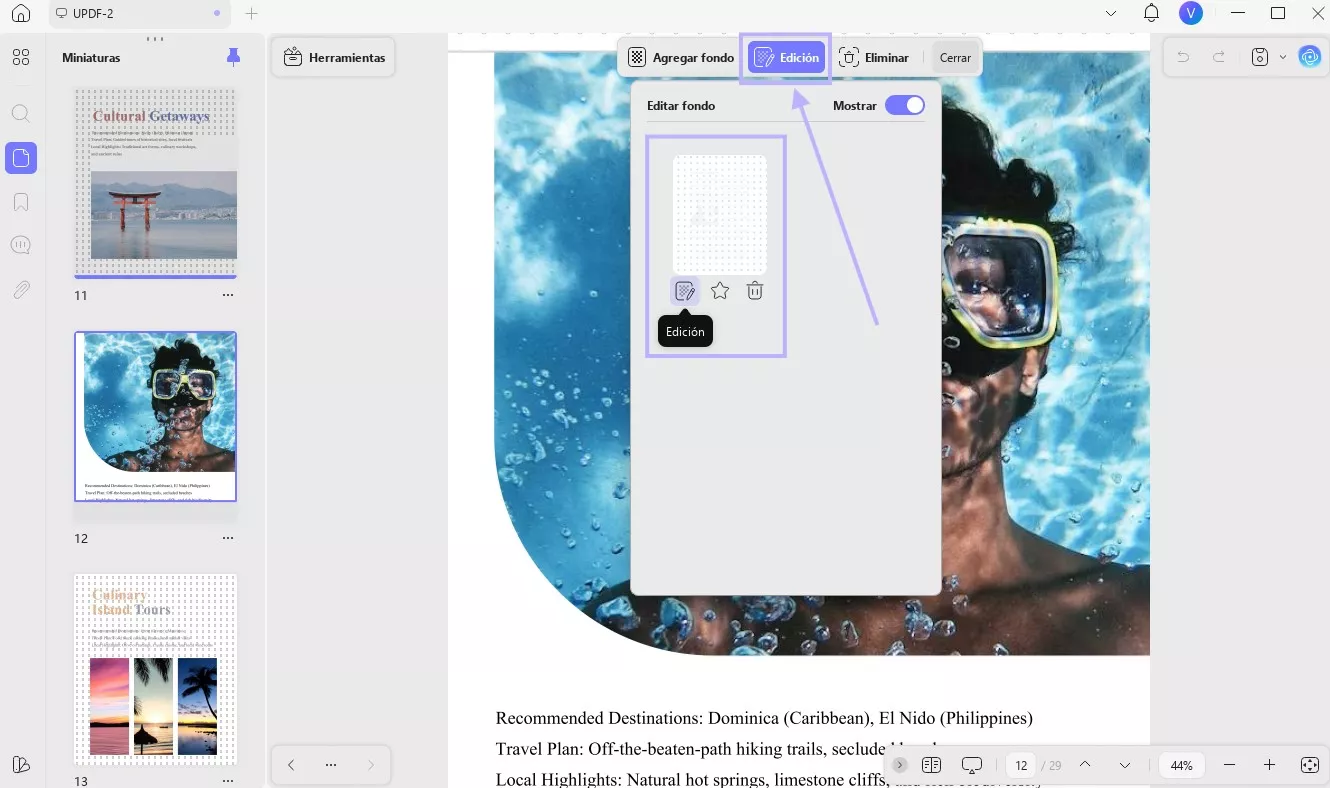This screenshot has width=1330, height=788.
Task: Expand the tab list dropdown chevron
Action: pos(1111,13)
